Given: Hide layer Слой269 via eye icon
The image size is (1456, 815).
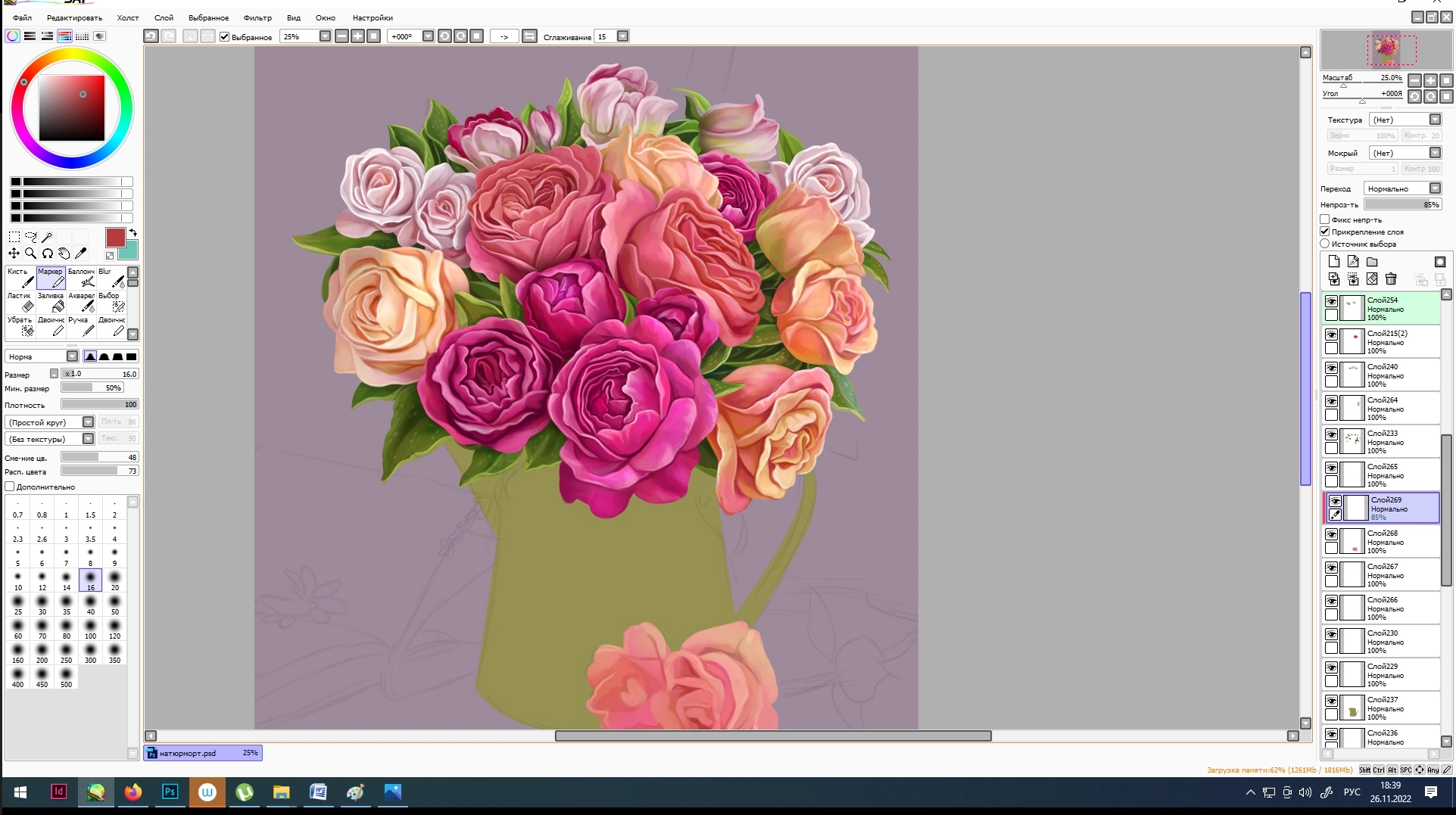Looking at the screenshot, I should point(1335,501).
